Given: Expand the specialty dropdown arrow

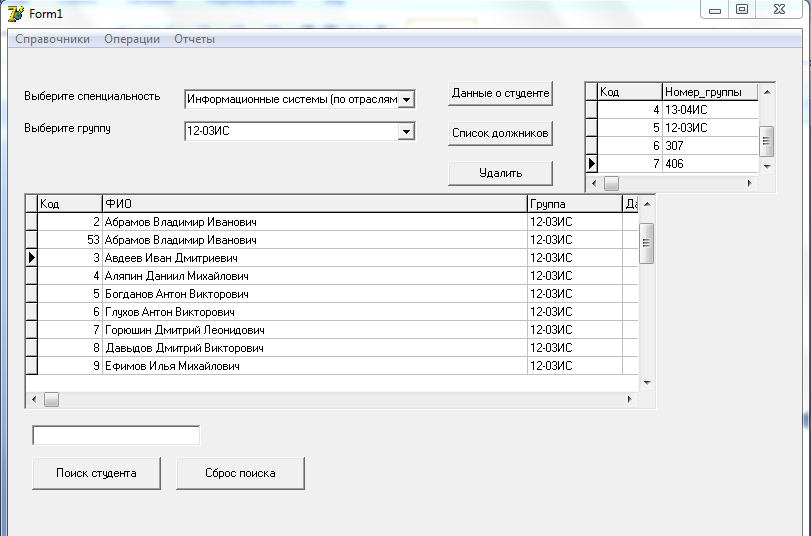Looking at the screenshot, I should (x=407, y=99).
